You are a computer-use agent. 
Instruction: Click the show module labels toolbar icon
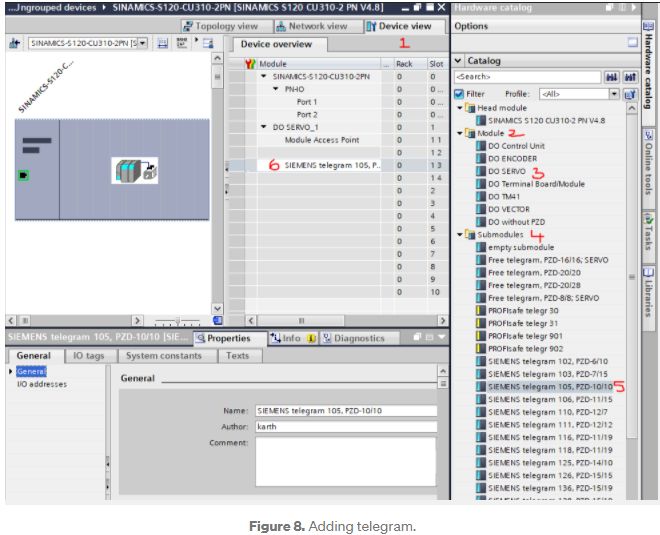(162, 43)
